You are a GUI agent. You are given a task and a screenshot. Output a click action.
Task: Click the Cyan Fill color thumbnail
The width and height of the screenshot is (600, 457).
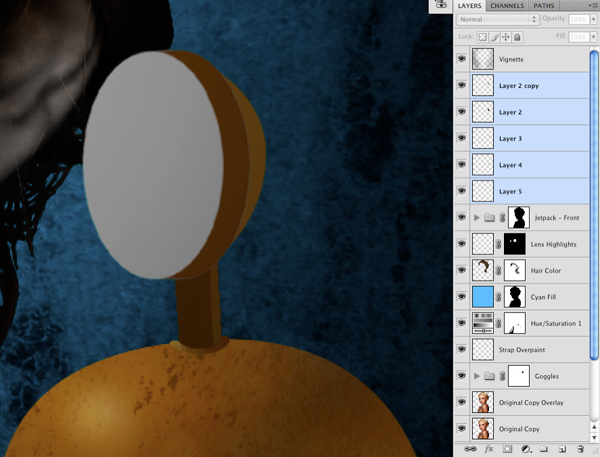483,297
